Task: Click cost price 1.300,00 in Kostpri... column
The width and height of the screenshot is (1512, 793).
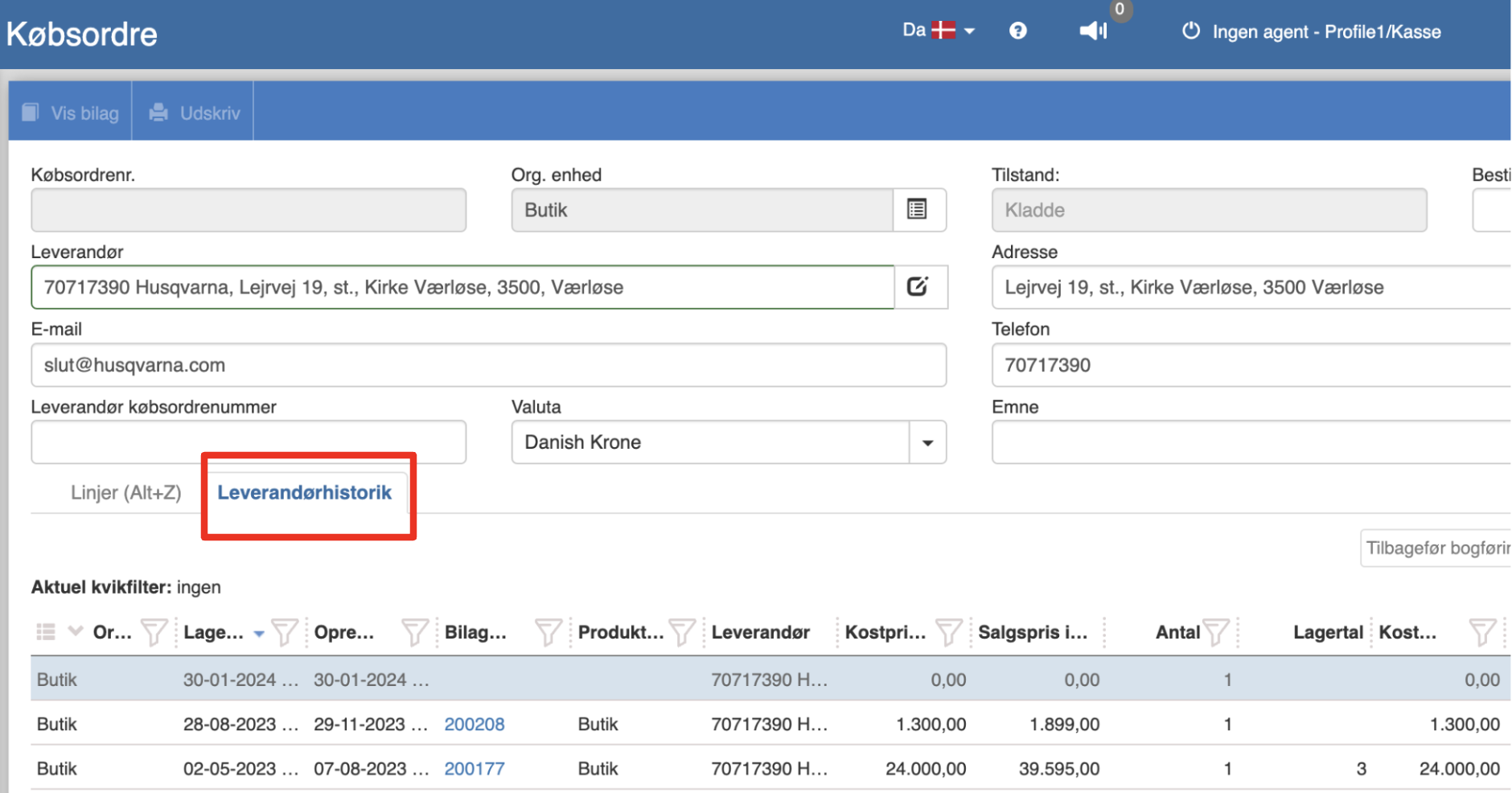Action: click(x=931, y=724)
